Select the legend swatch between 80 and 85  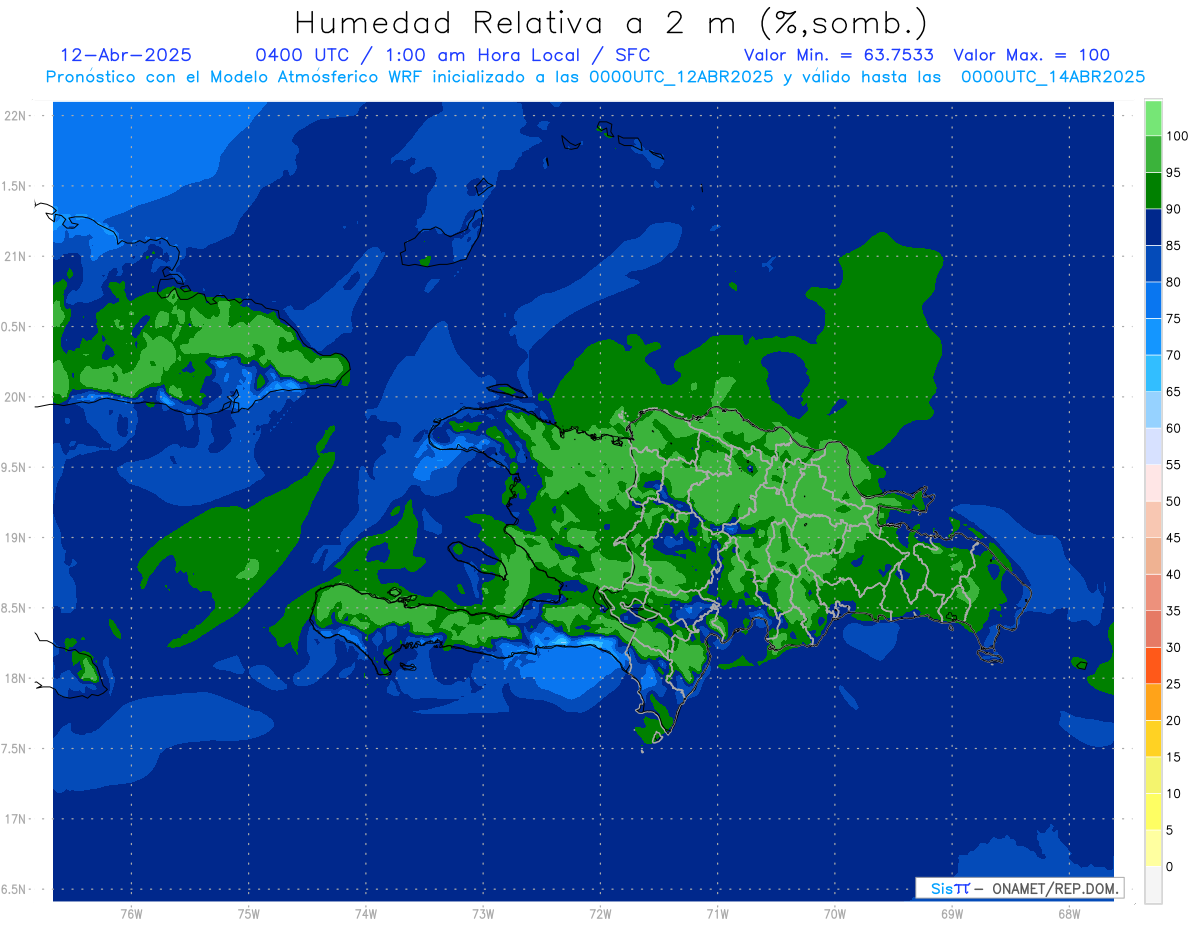1153,263
